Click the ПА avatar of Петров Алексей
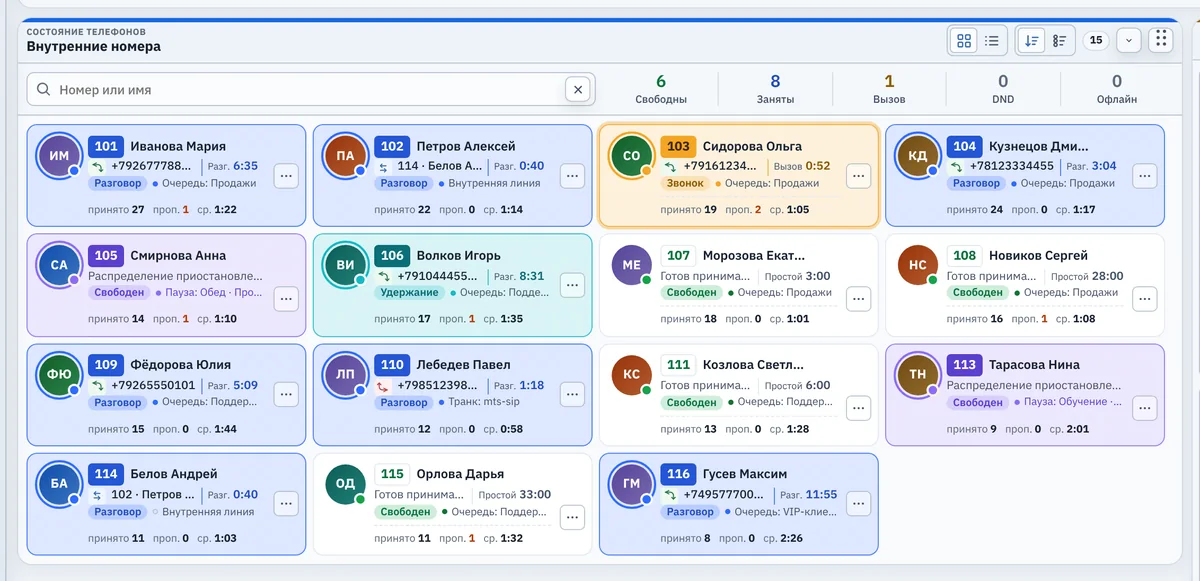Viewport: 1200px width, 581px height. tap(345, 156)
